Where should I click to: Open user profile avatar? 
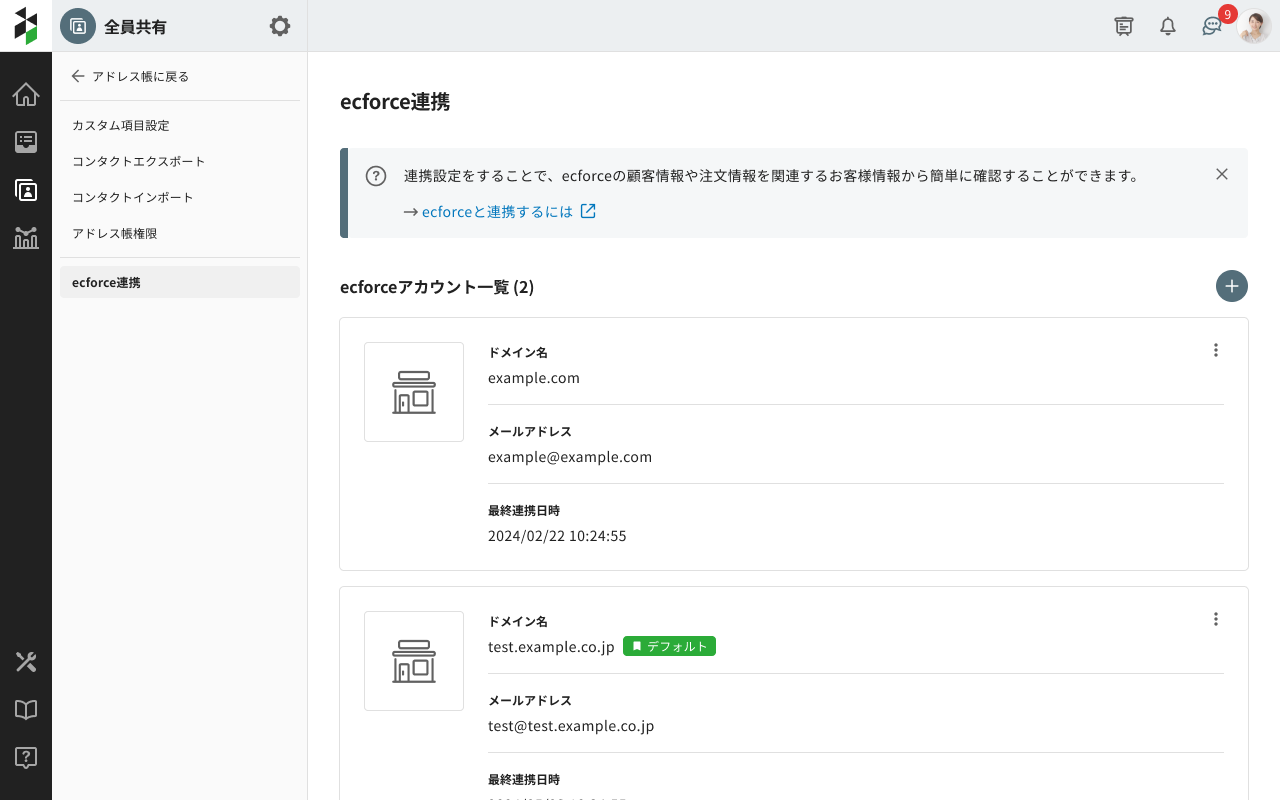pyautogui.click(x=1254, y=27)
